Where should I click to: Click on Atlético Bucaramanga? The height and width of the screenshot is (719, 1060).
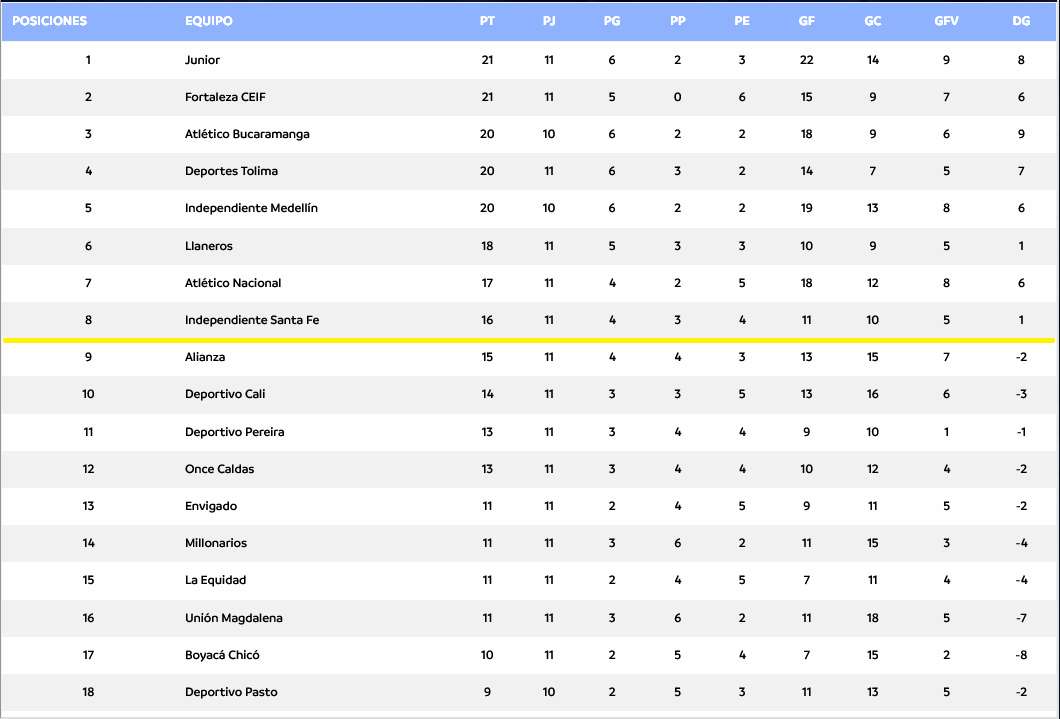247,134
